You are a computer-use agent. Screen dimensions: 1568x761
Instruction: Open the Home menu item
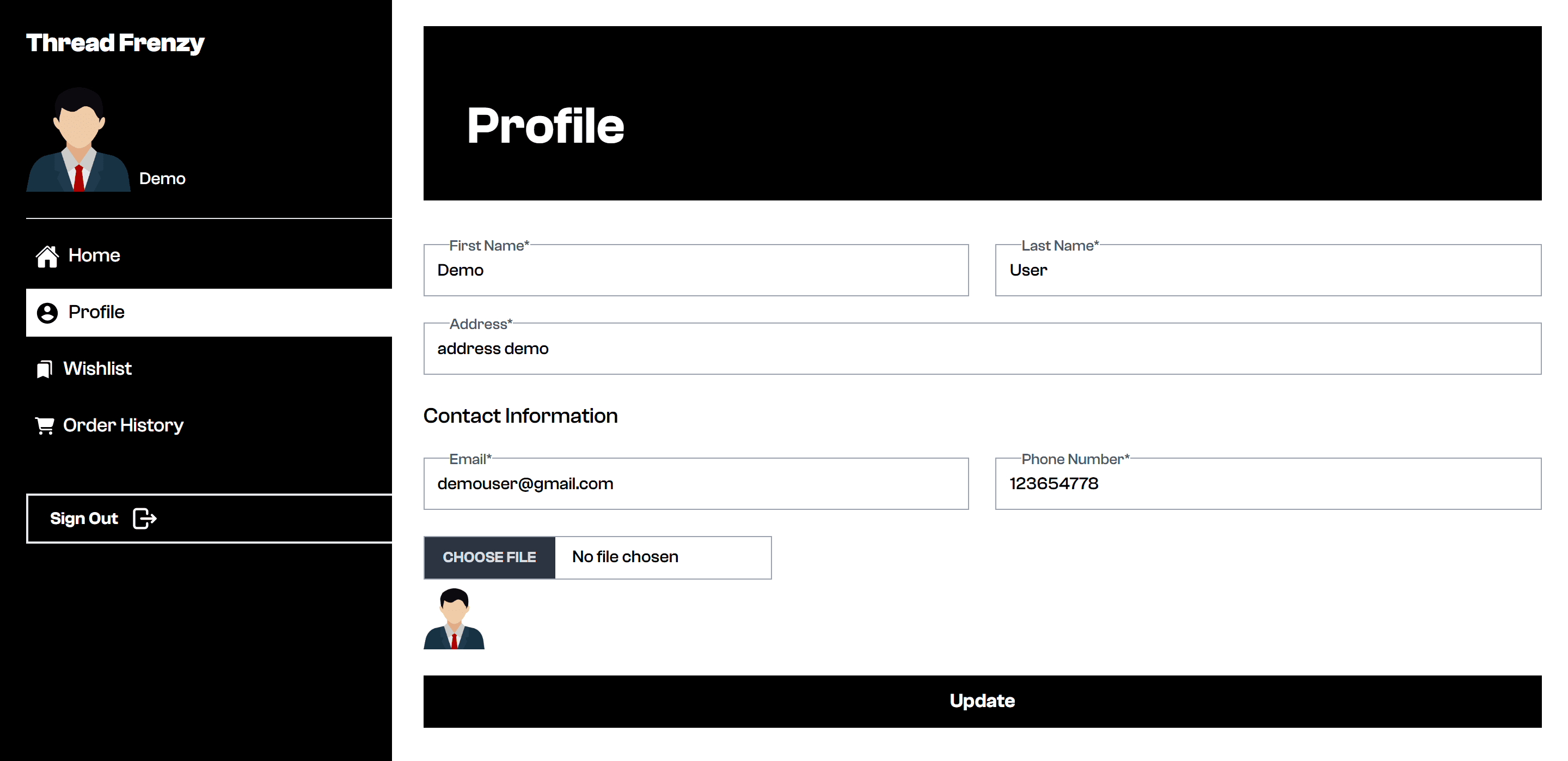tap(209, 255)
